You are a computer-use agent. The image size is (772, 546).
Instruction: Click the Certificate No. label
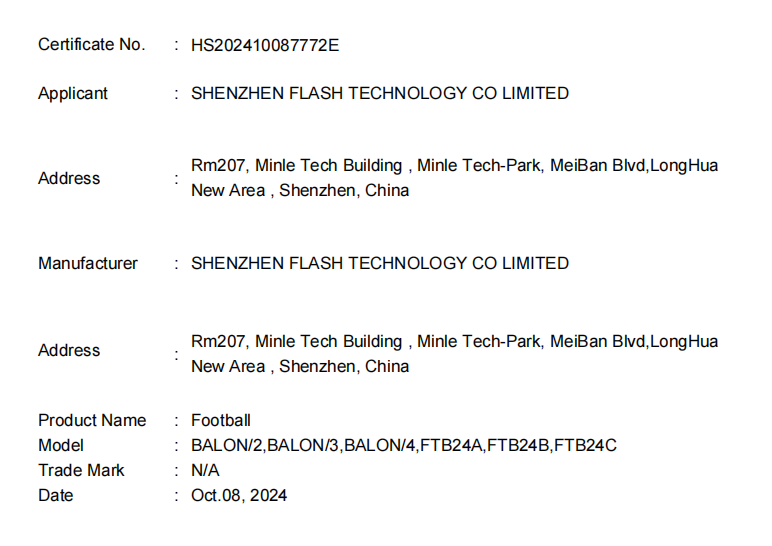(91, 44)
